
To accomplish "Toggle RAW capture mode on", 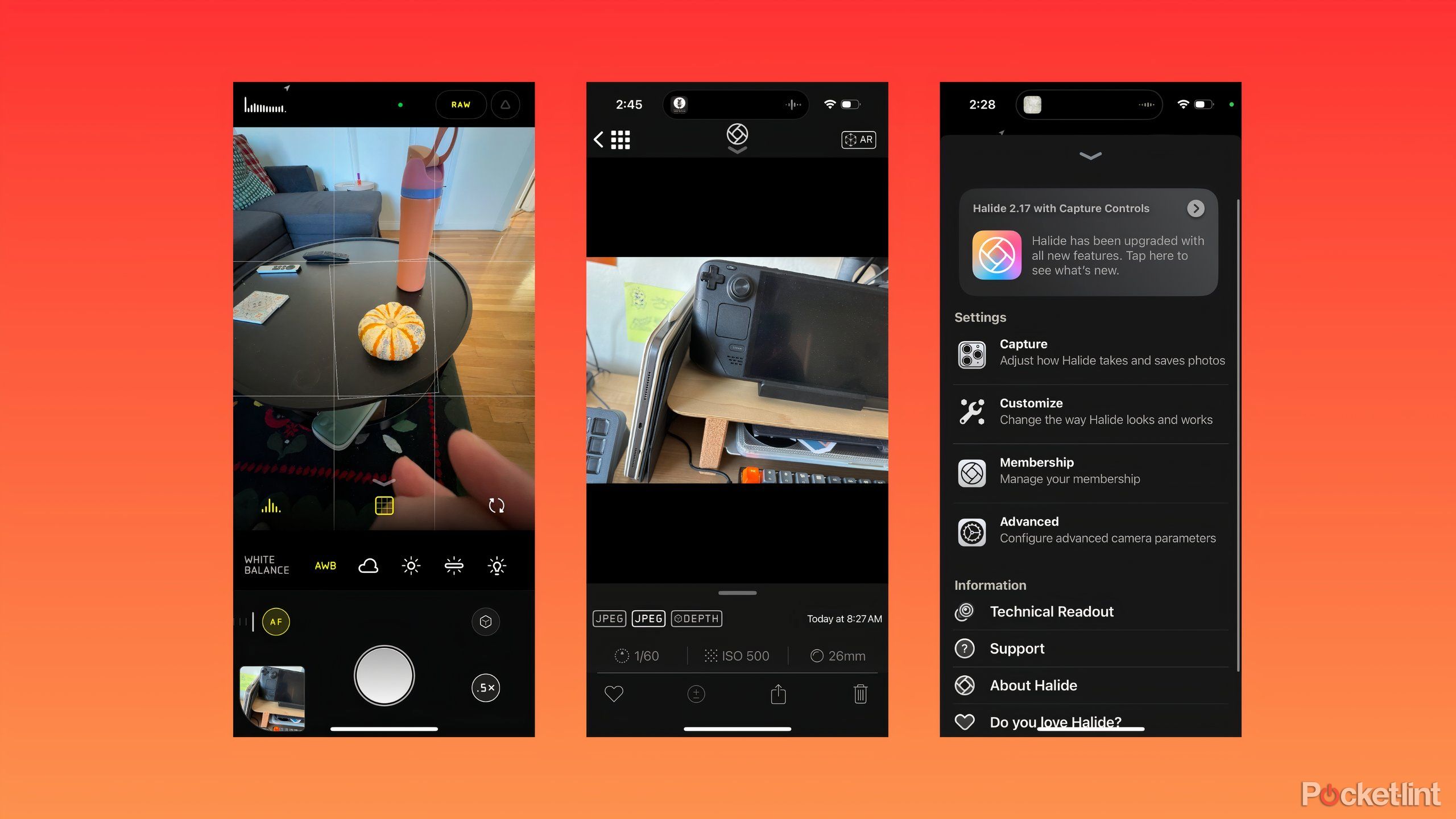I will 462,103.
